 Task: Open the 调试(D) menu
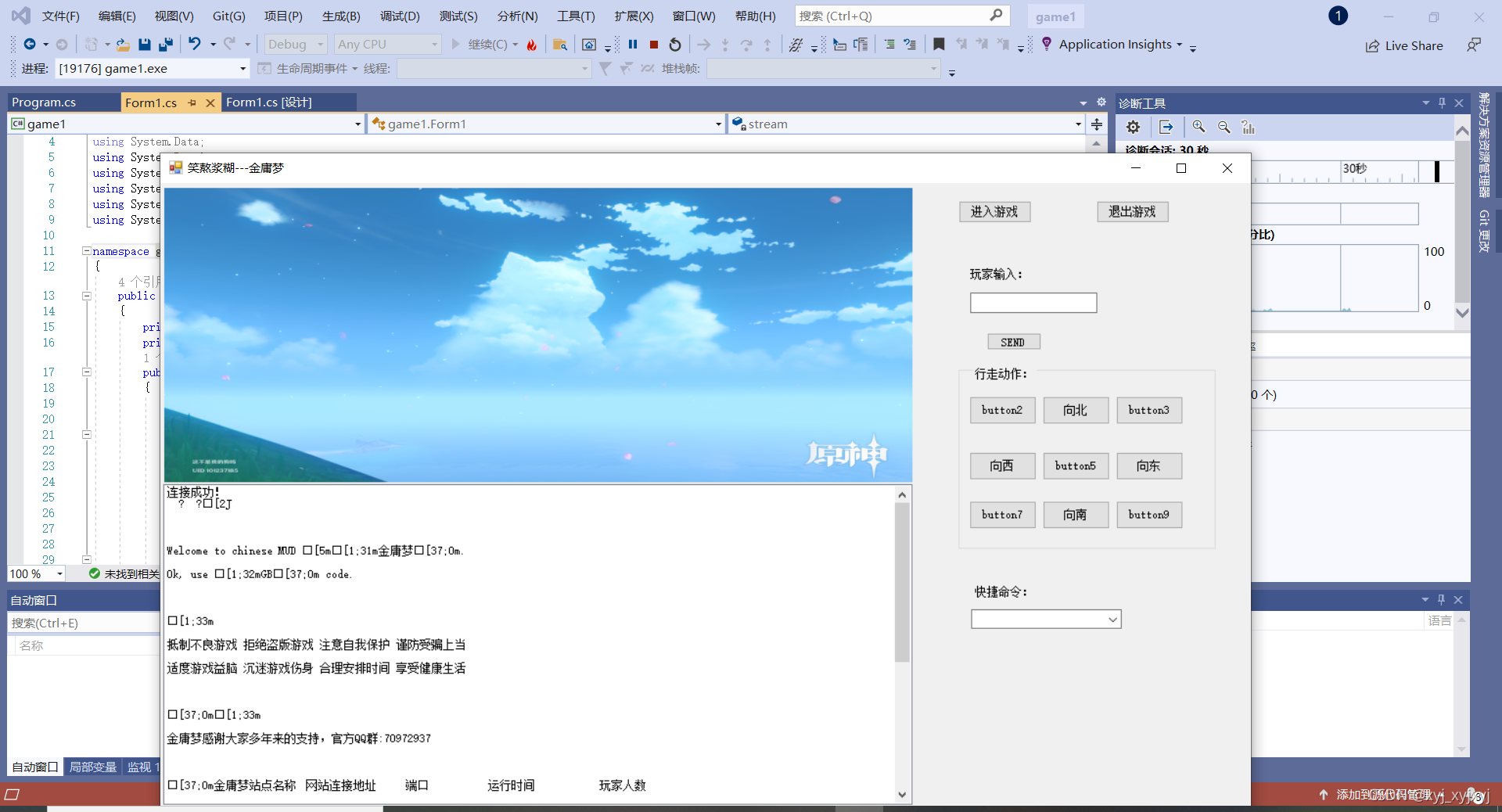coord(400,16)
